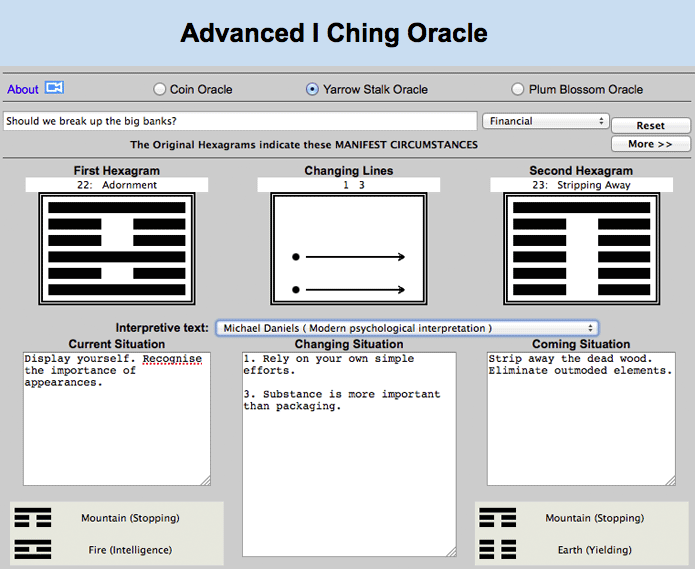
Task: Click the Current Situation resize handle
Action: [206, 481]
